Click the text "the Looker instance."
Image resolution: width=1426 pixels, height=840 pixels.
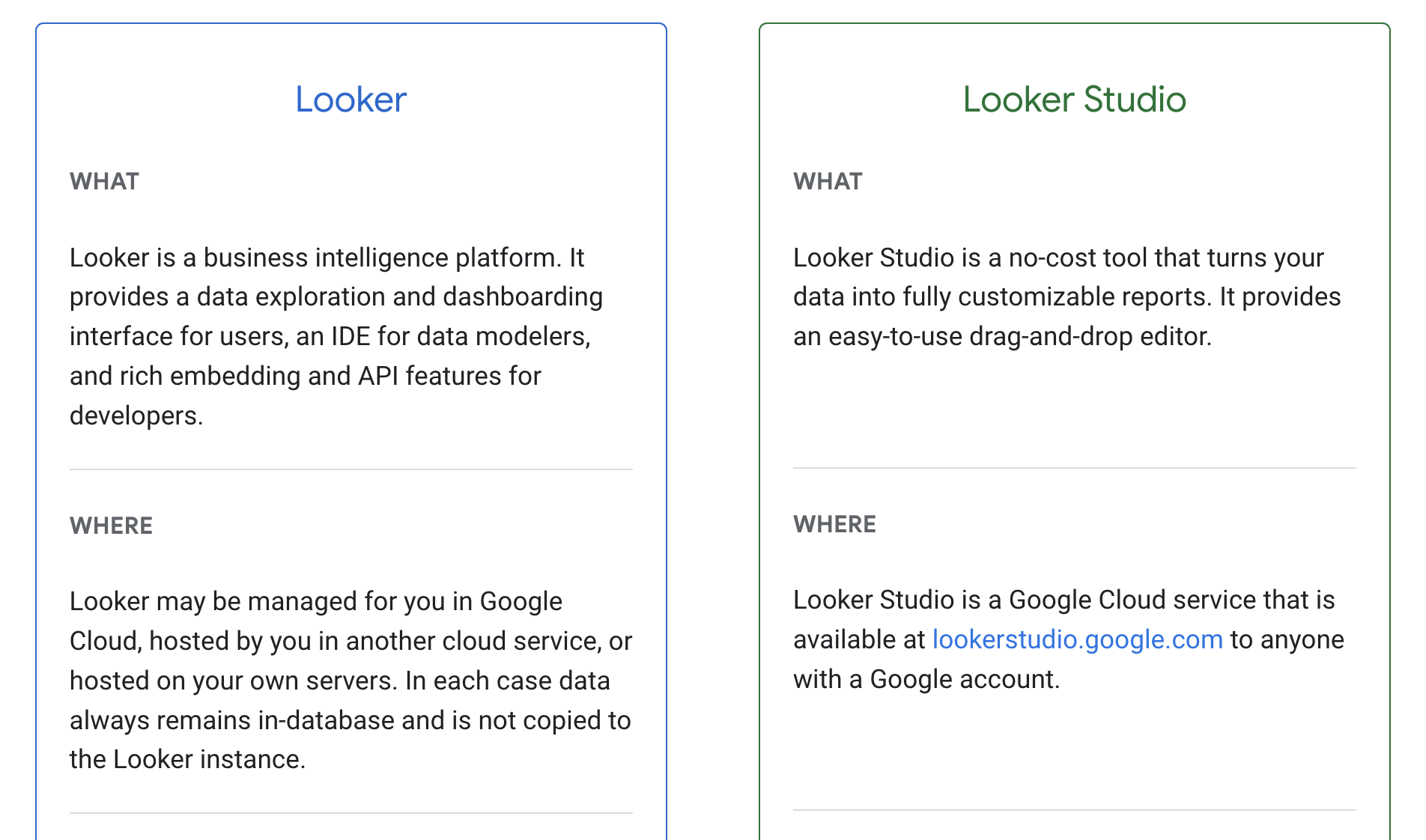pyautogui.click(x=187, y=759)
